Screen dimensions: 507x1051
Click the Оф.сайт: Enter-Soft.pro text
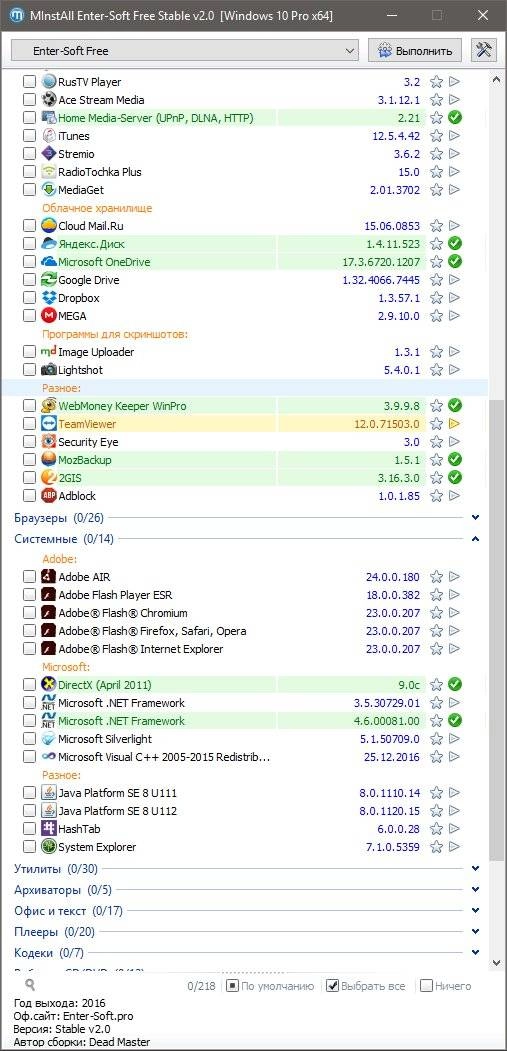pyautogui.click(x=74, y=1015)
